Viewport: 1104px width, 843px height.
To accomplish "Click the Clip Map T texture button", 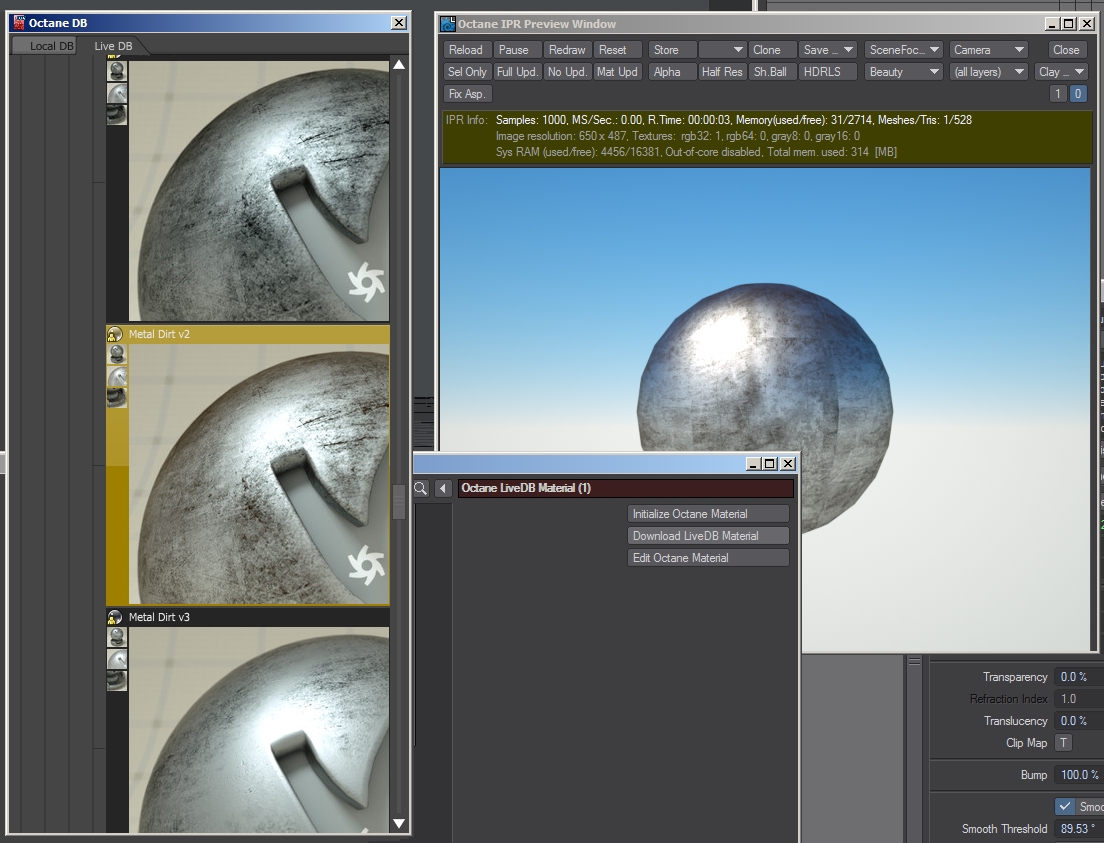I will pos(1063,743).
